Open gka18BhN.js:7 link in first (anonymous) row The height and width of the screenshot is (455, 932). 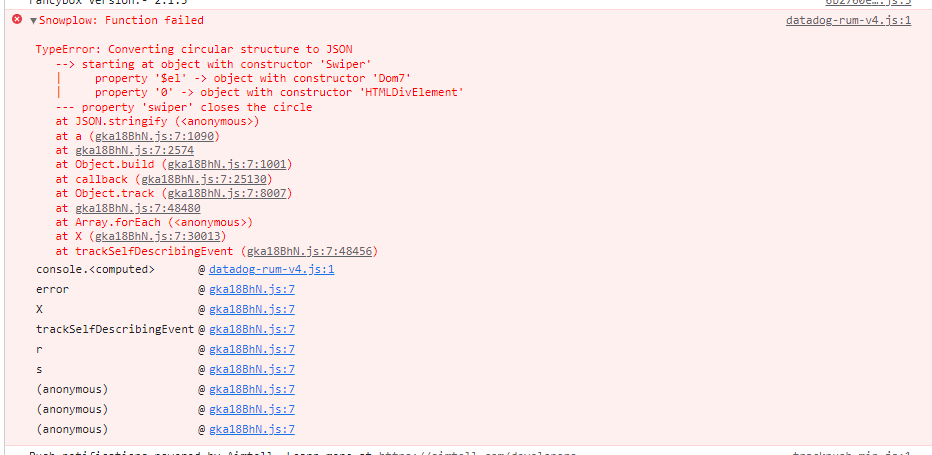252,390
